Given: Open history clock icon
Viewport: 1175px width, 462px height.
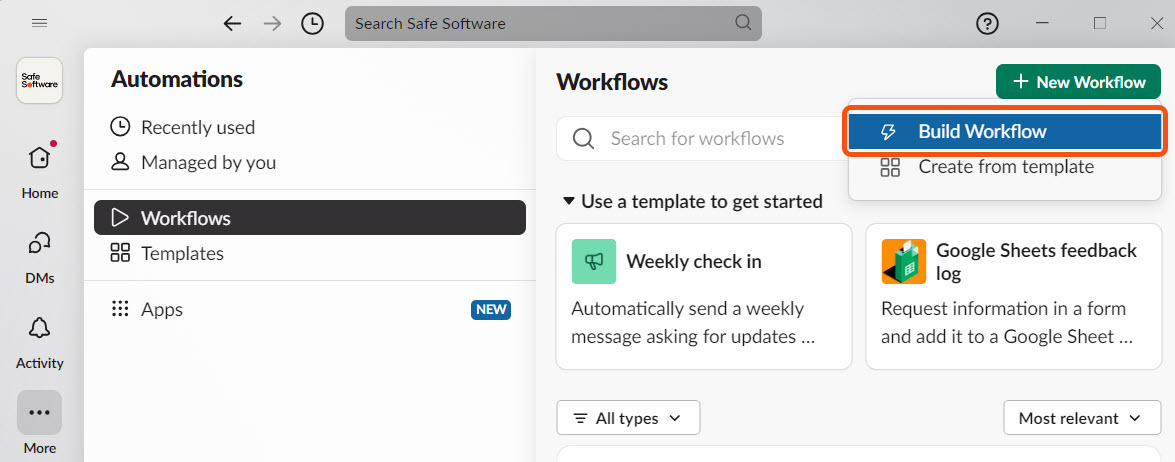Looking at the screenshot, I should point(312,24).
